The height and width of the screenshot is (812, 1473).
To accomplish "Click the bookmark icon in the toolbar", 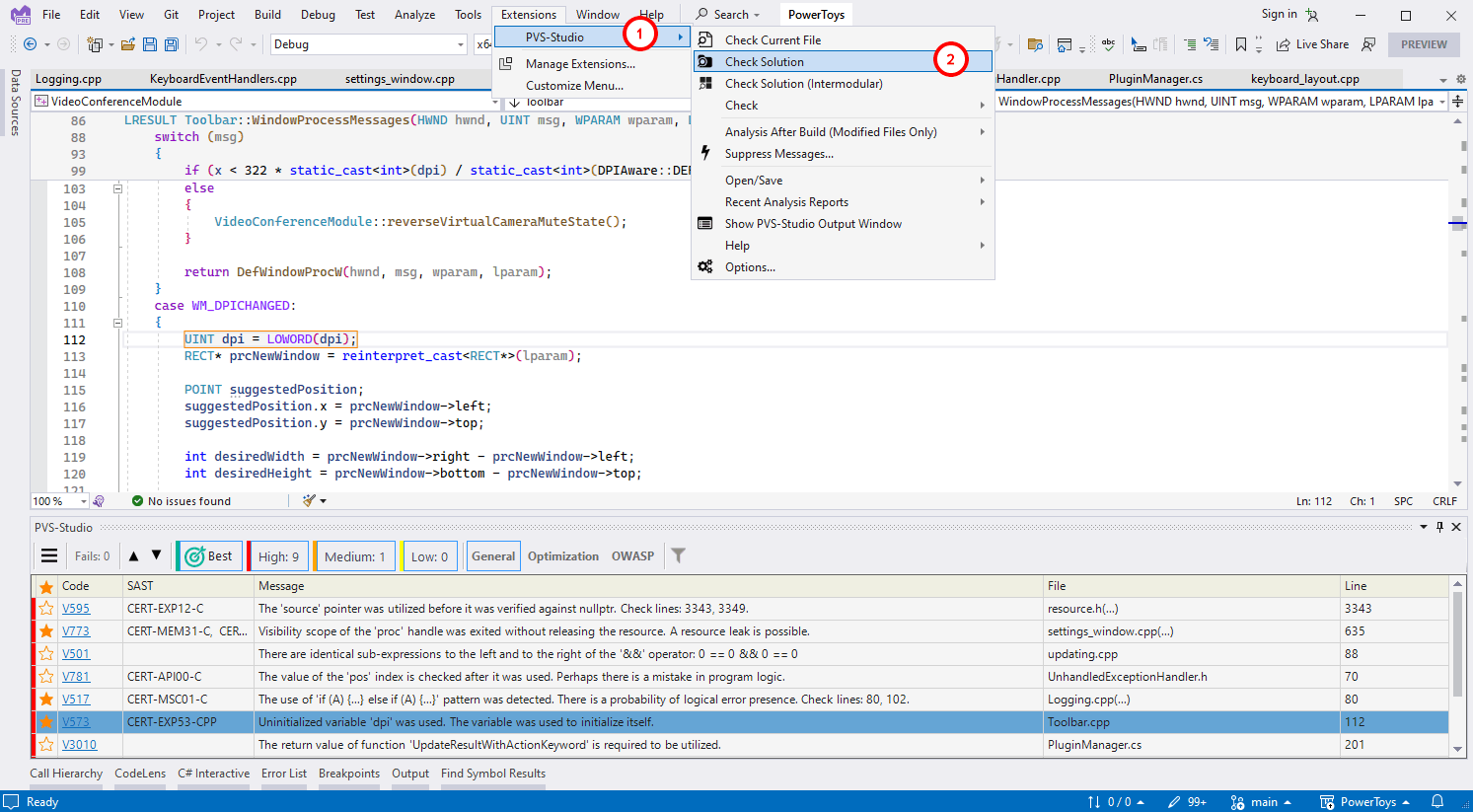I will pyautogui.click(x=1241, y=44).
